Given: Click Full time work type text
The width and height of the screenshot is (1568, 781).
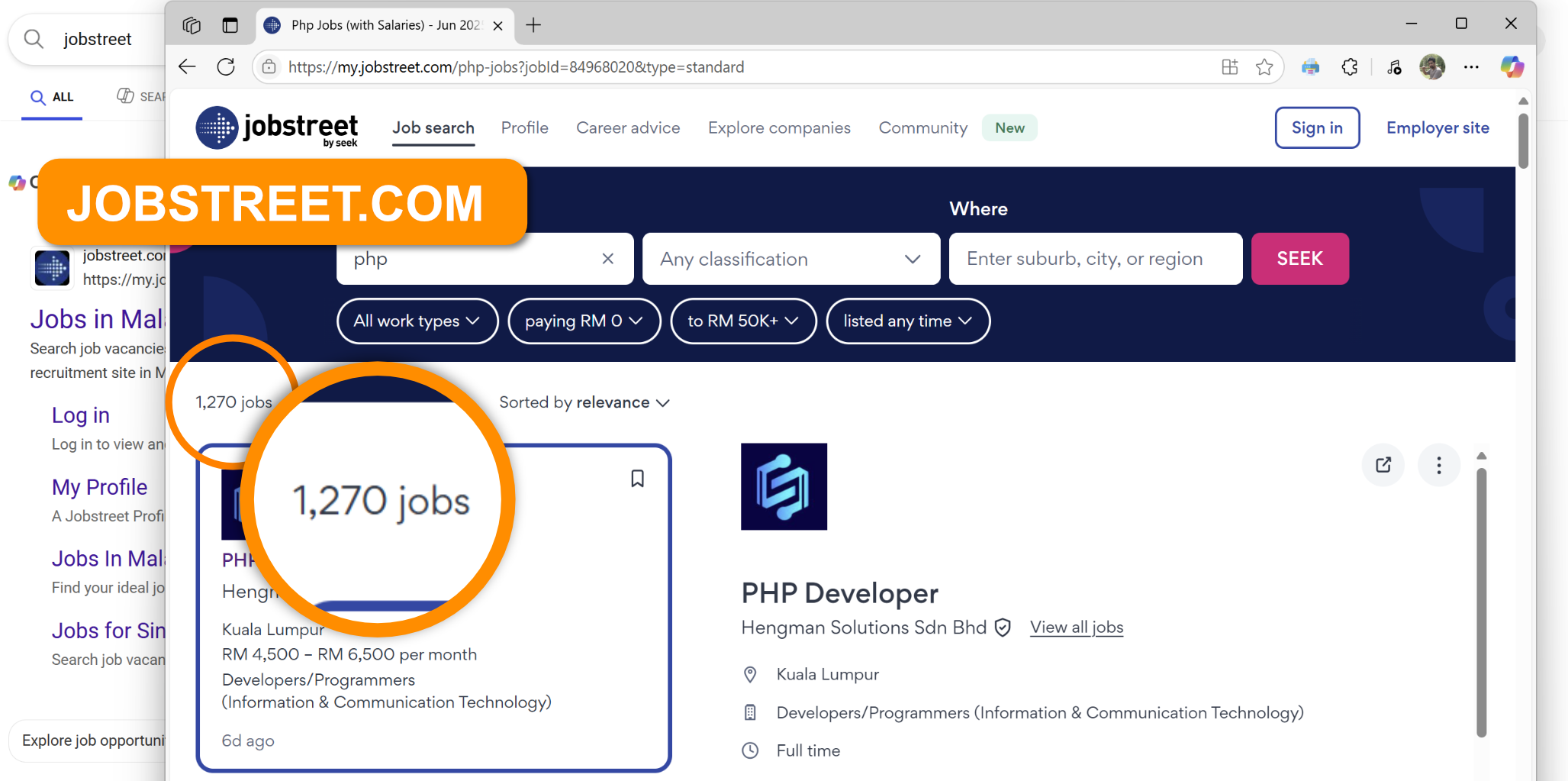Looking at the screenshot, I should tap(808, 750).
